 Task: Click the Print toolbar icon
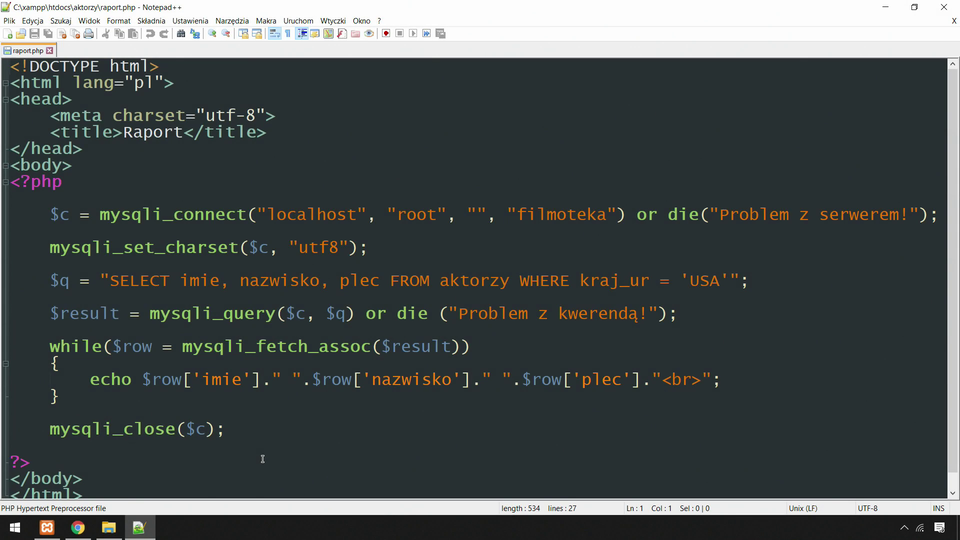pos(89,34)
